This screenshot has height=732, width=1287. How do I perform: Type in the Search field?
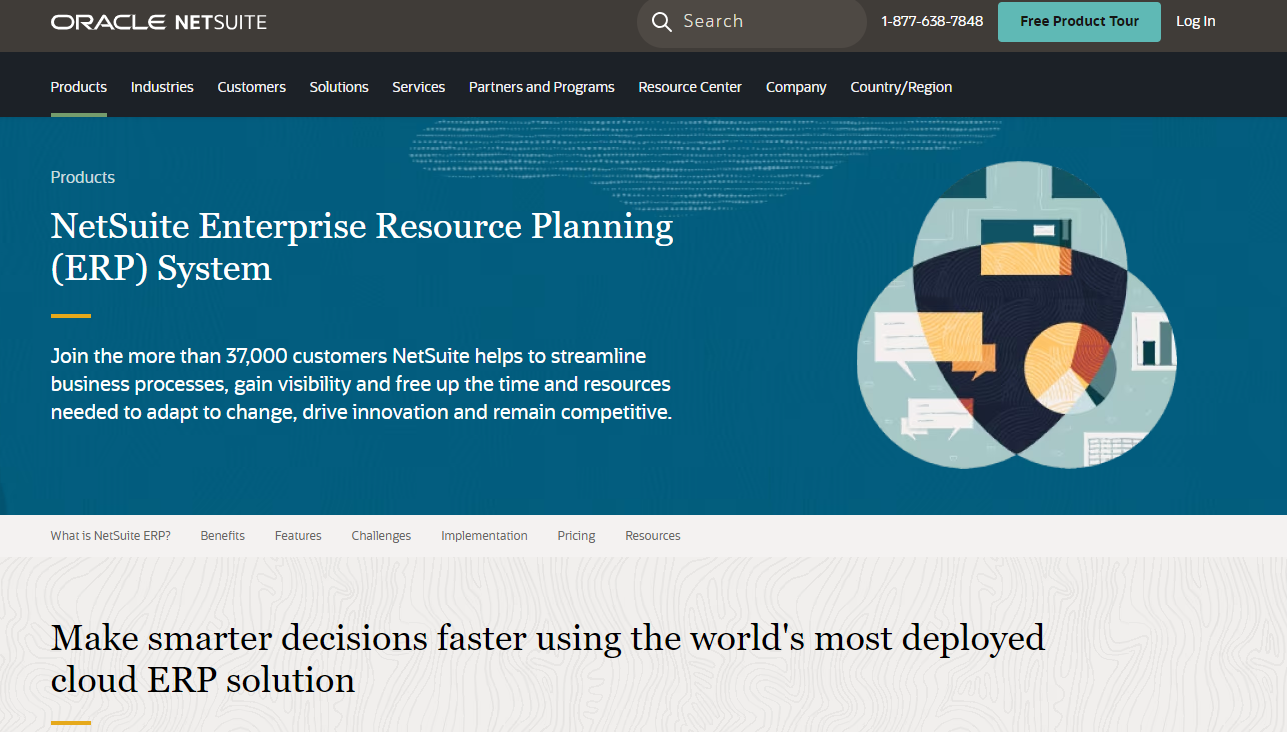click(765, 22)
